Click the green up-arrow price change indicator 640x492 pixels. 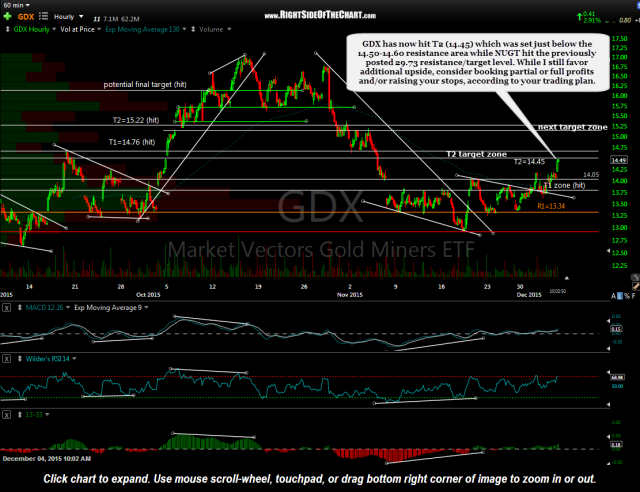point(579,17)
